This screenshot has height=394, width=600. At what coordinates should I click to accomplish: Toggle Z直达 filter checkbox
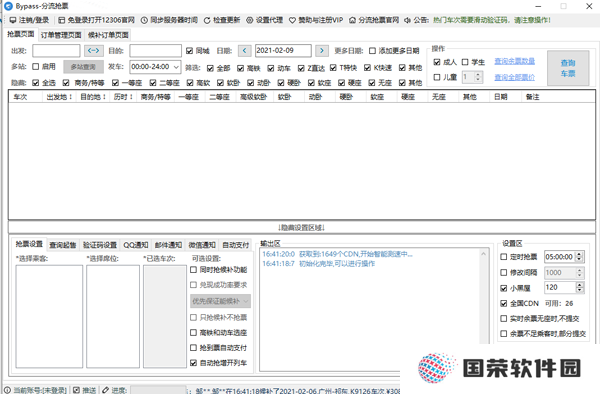[301, 68]
